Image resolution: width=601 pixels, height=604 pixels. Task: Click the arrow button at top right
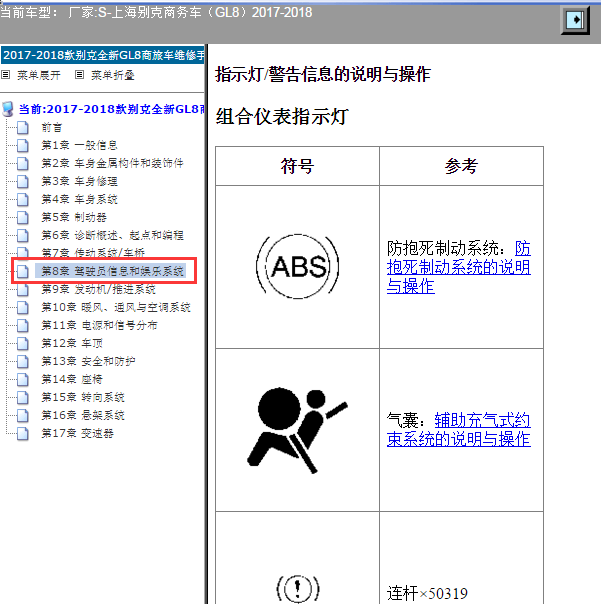pos(575,20)
